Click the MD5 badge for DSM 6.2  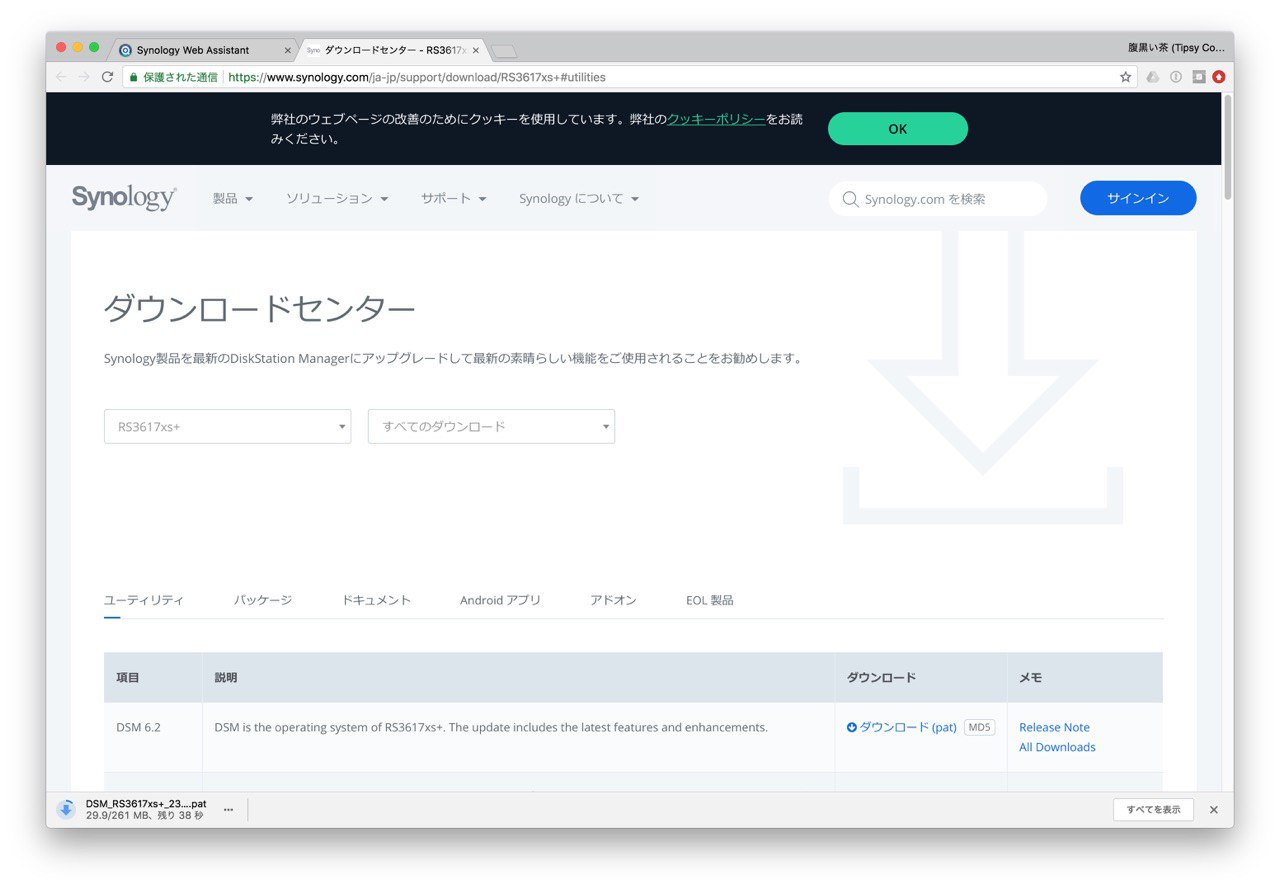click(979, 727)
